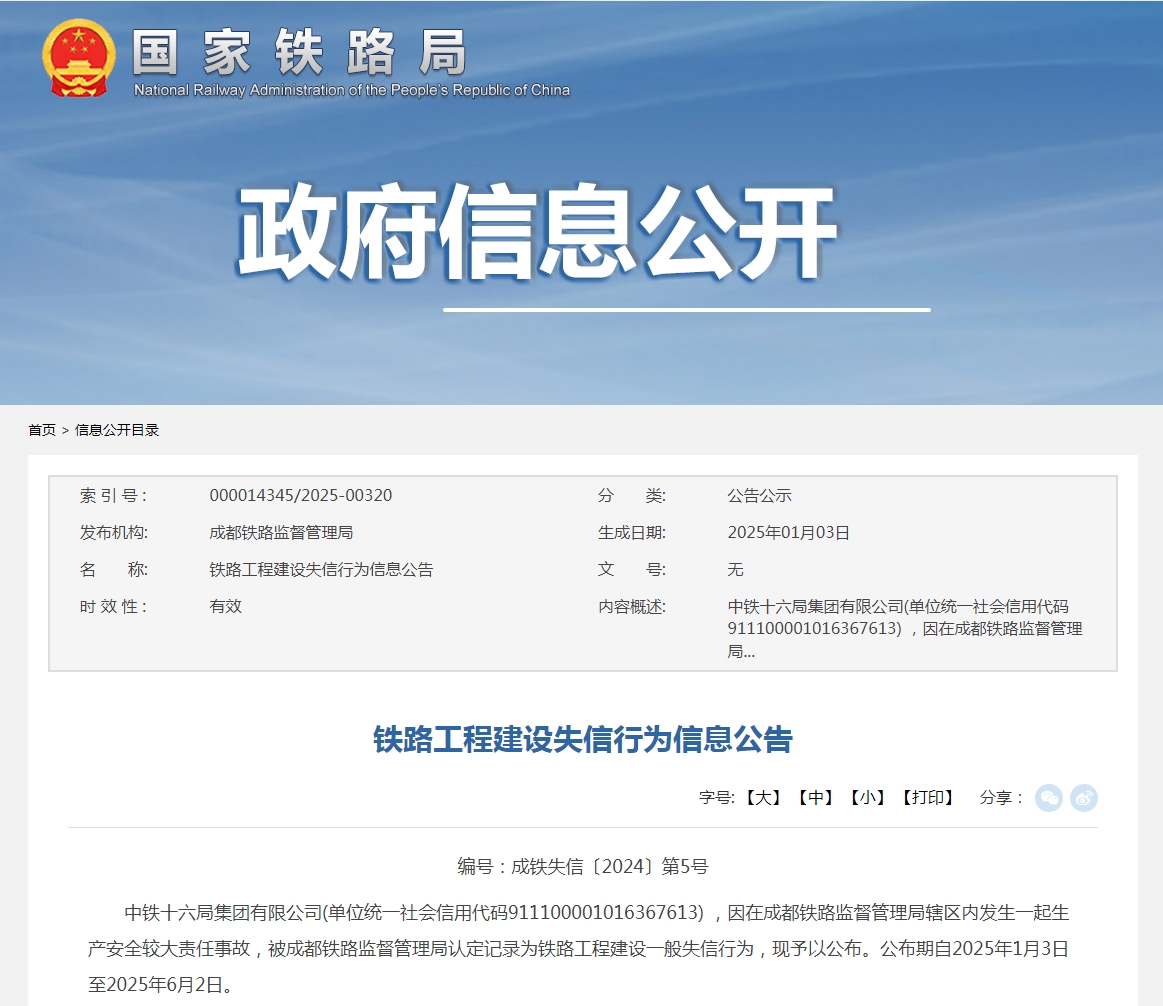This screenshot has width=1163, height=1006.
Task: Click document number value 无
Action: point(735,570)
